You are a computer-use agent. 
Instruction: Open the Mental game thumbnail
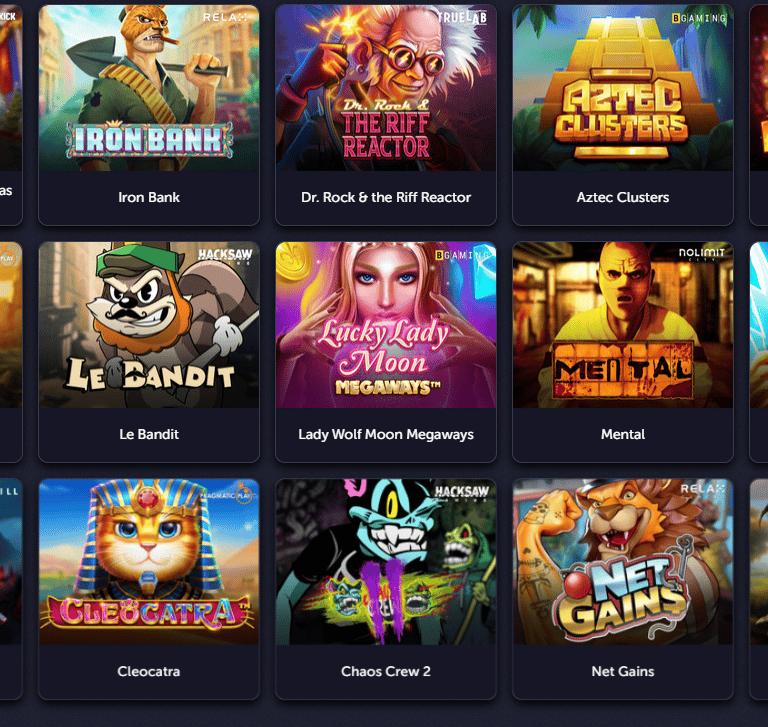623,325
